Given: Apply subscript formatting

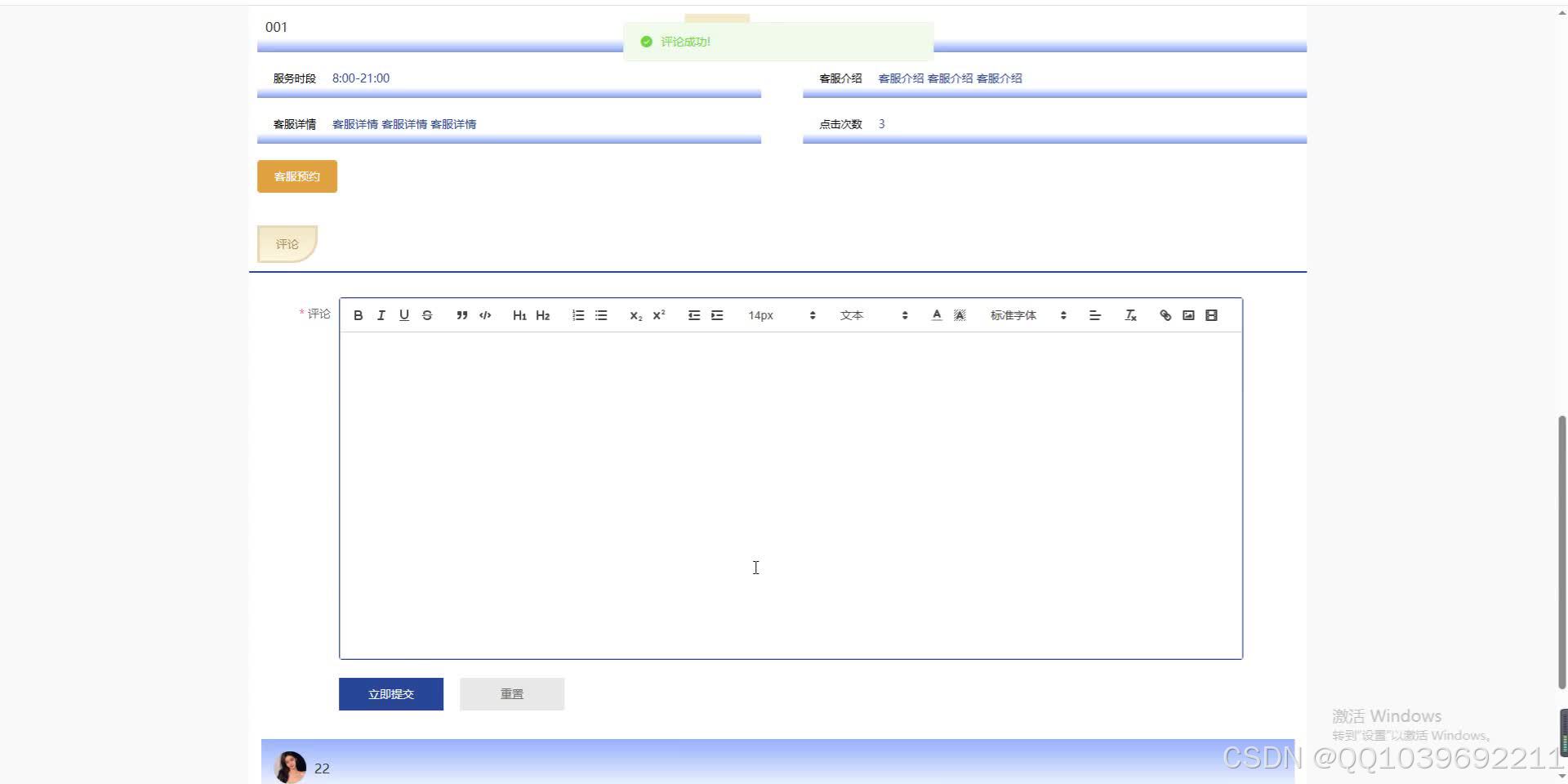Looking at the screenshot, I should (x=635, y=315).
